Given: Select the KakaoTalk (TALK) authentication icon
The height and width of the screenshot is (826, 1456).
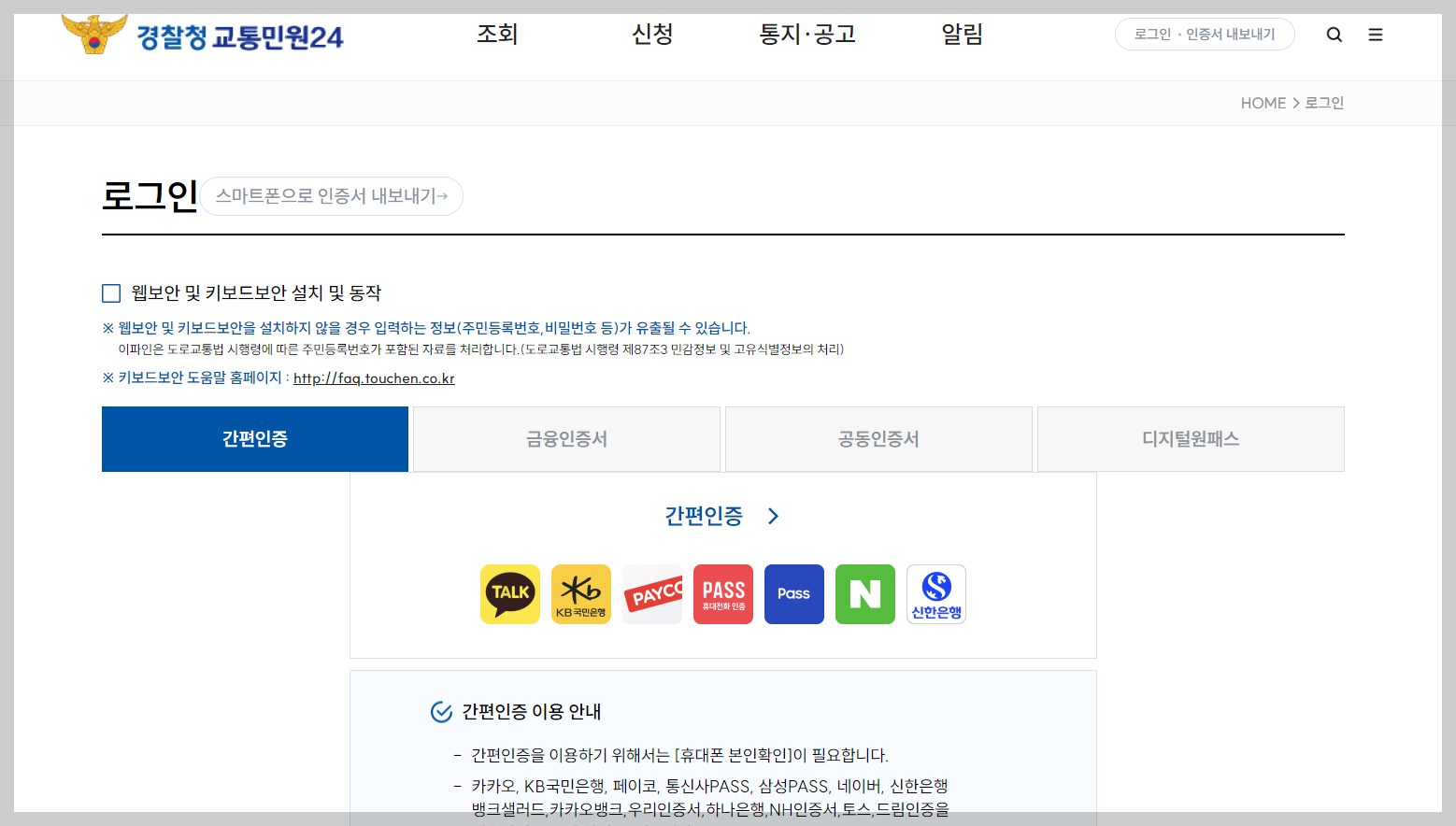Looking at the screenshot, I should (x=509, y=593).
